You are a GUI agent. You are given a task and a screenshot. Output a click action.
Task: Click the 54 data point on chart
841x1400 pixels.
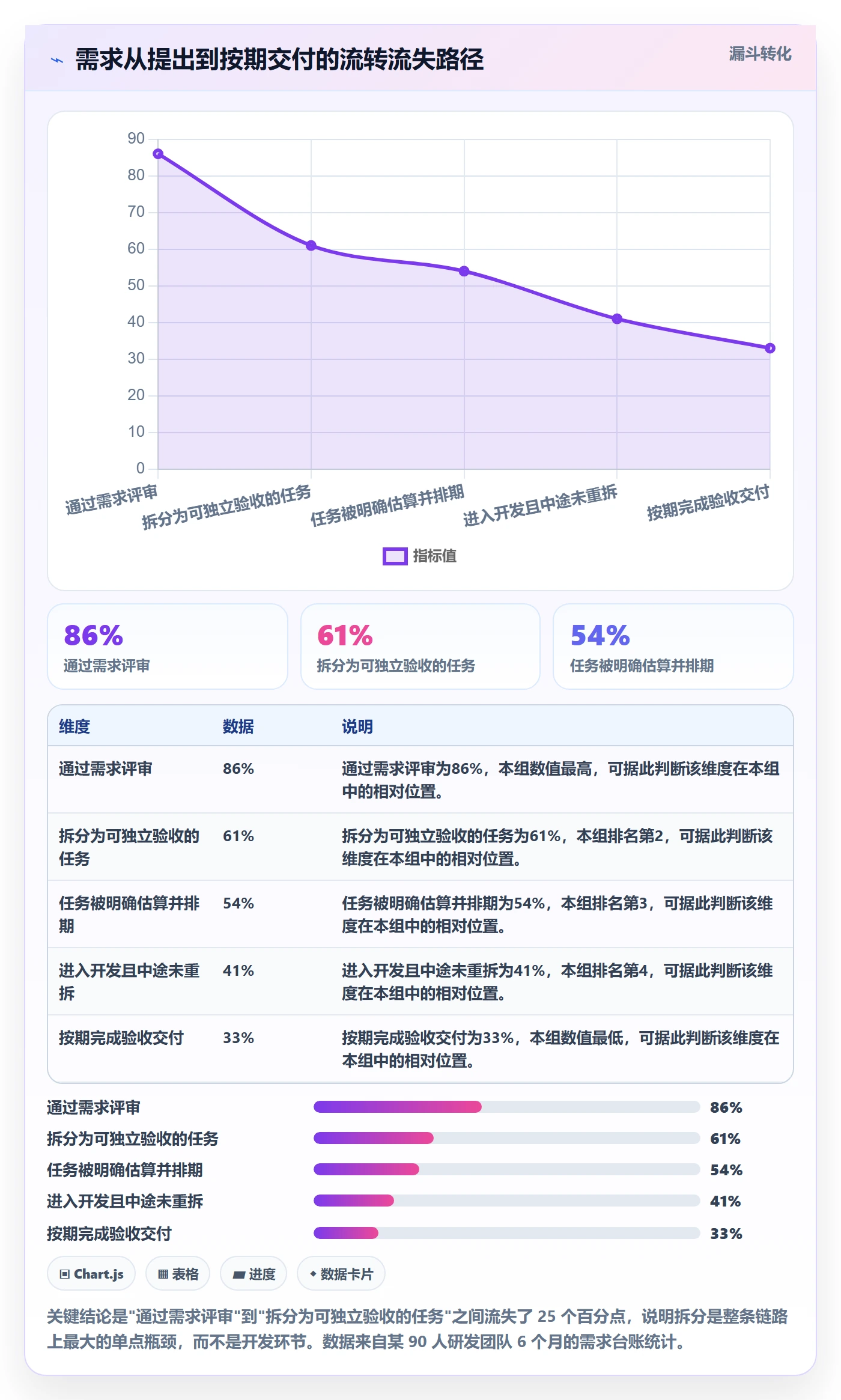(464, 271)
